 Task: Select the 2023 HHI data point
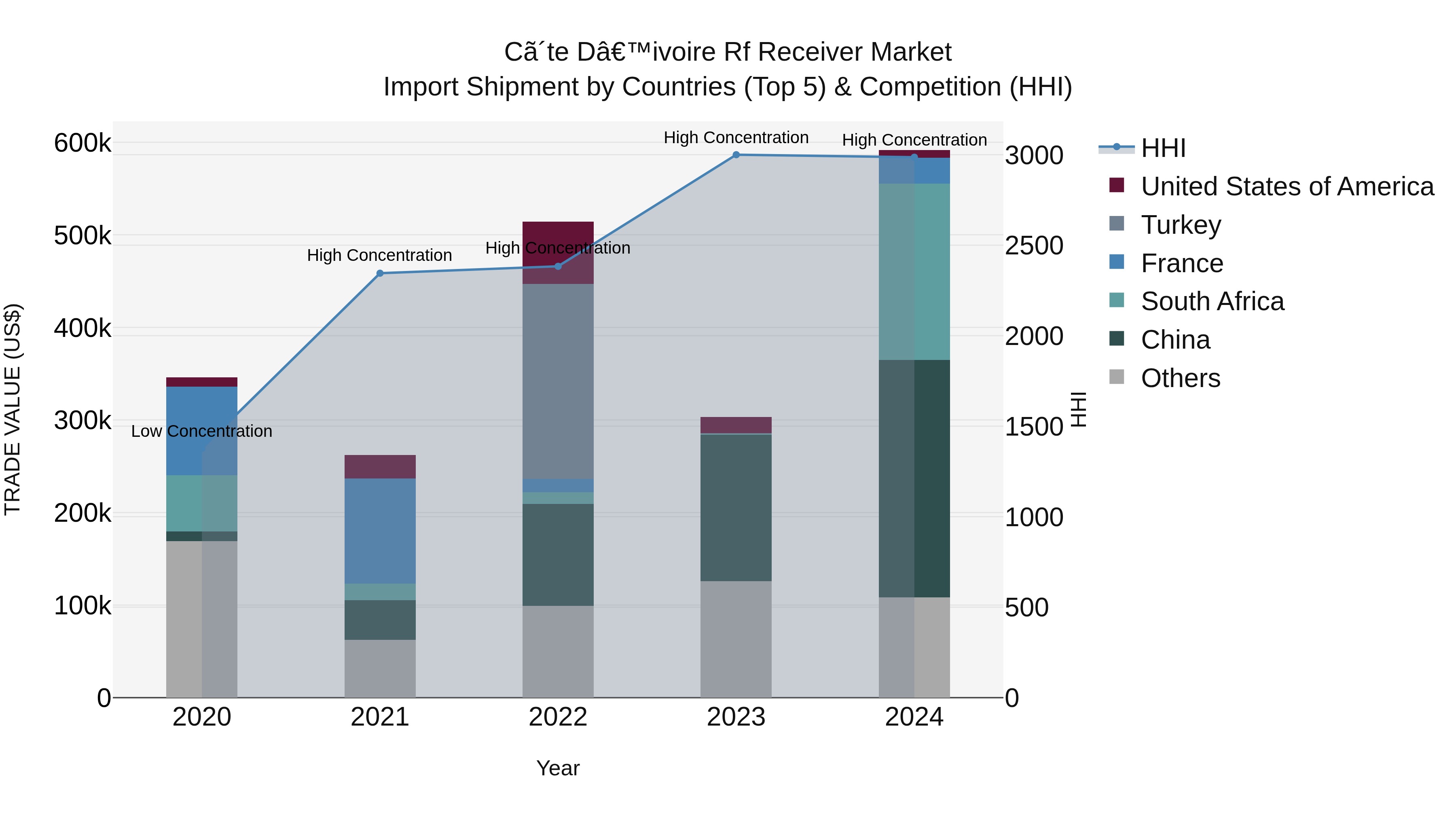click(736, 155)
